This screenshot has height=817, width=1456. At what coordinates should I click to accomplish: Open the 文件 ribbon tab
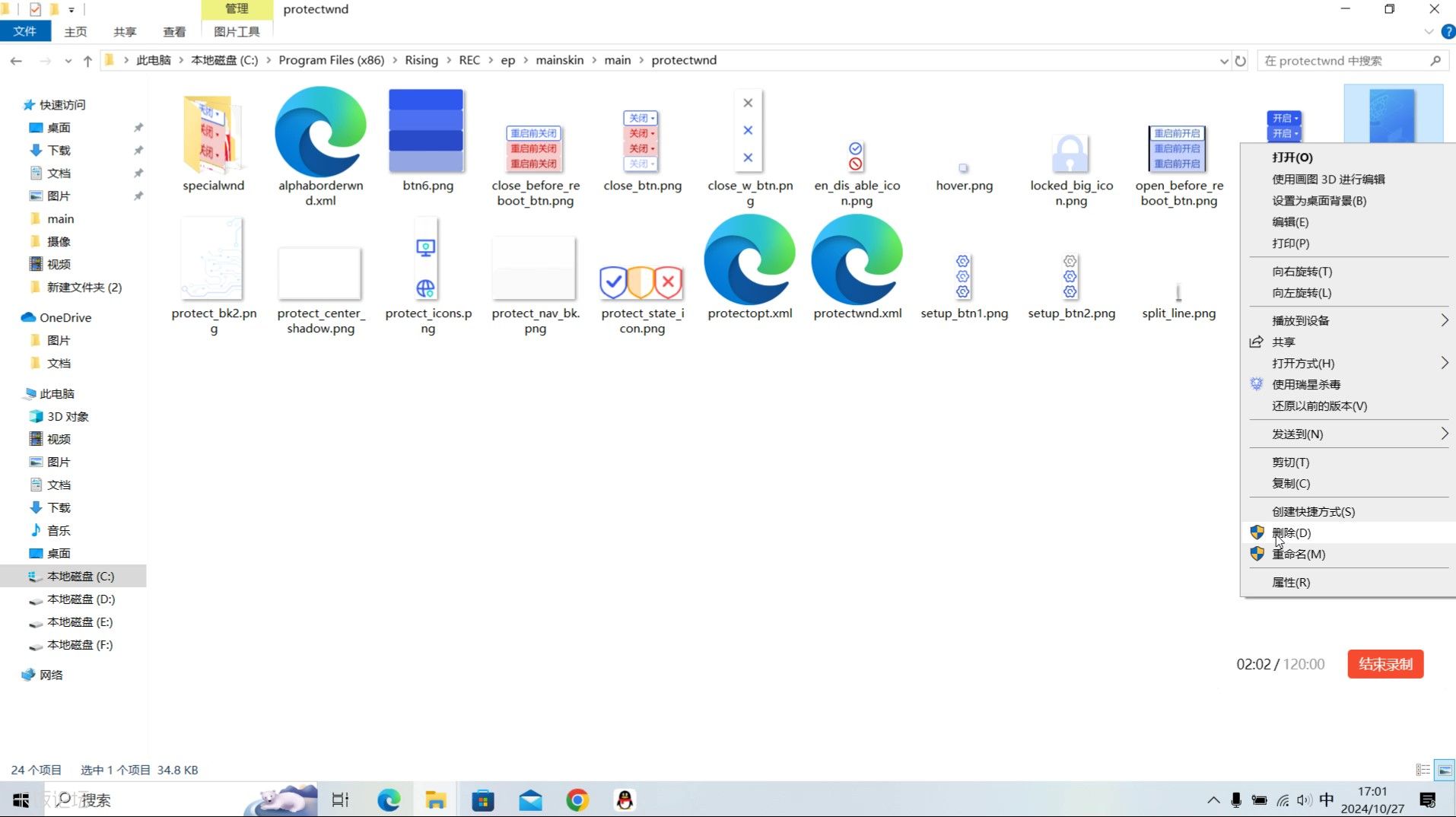point(24,31)
